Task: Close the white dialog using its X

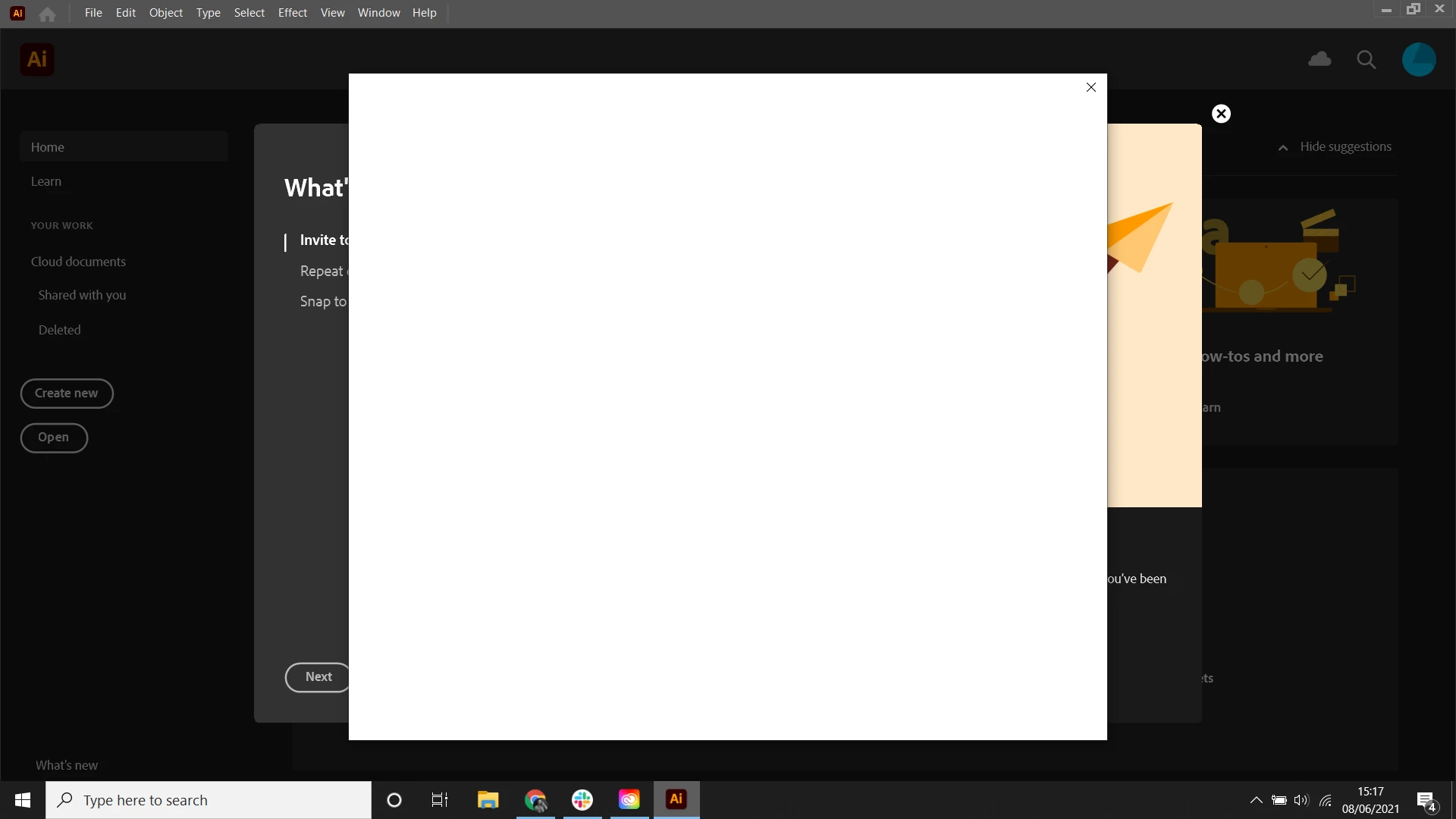Action: [x=1090, y=87]
